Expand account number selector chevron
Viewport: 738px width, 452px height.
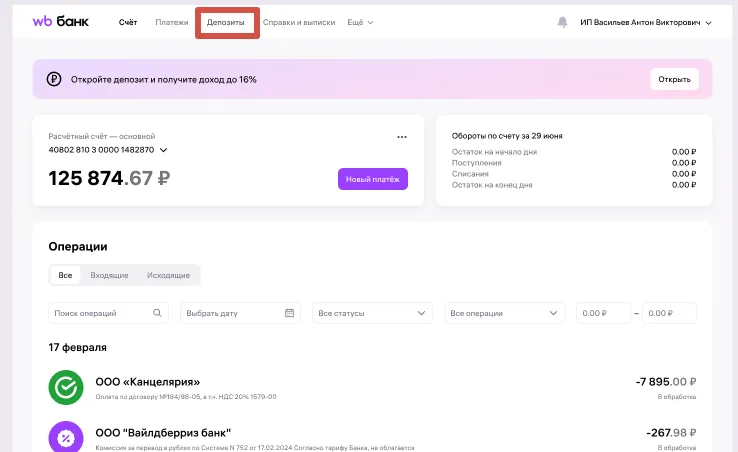coord(164,150)
